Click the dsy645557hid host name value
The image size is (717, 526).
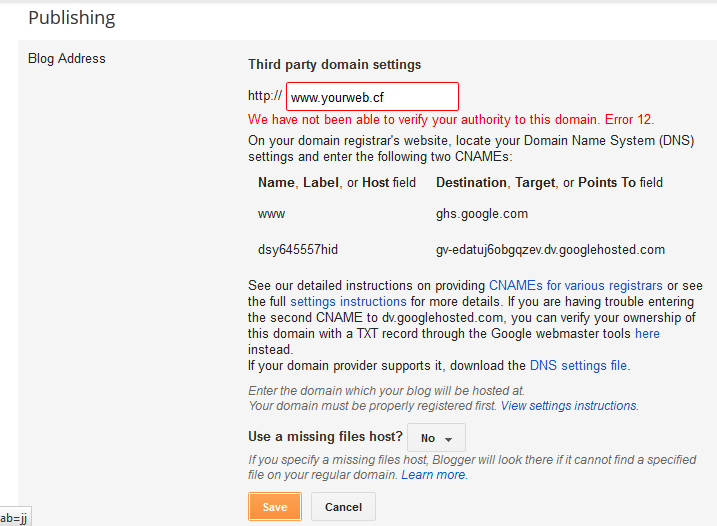(x=298, y=249)
